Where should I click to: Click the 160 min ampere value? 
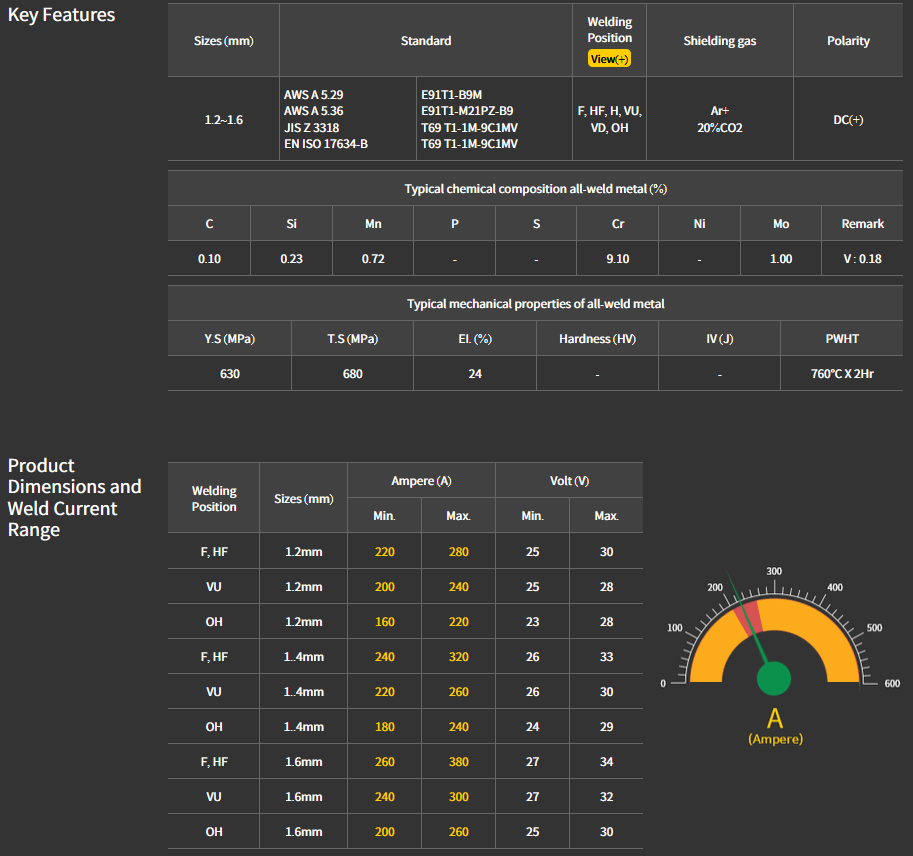(x=384, y=622)
